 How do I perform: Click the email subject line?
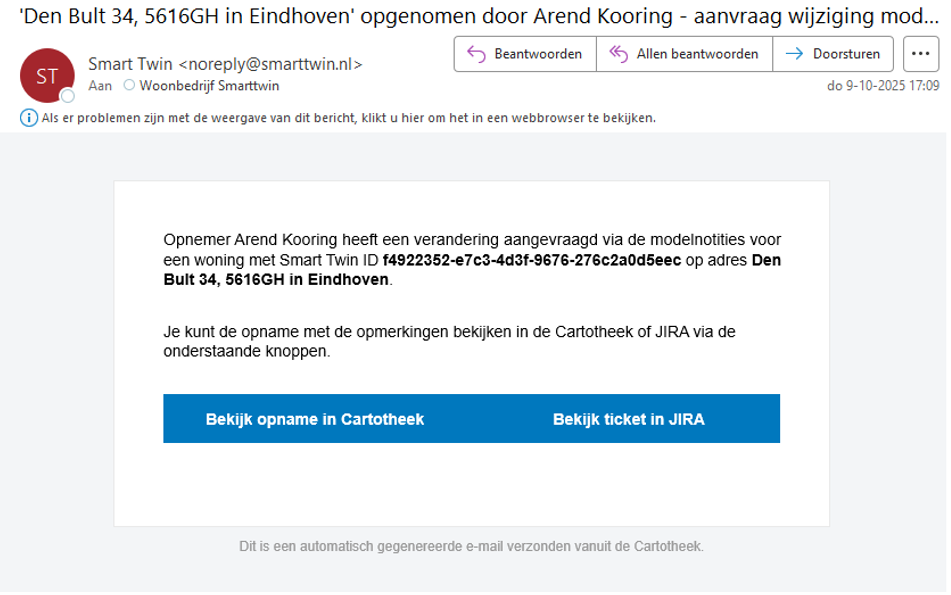(x=470, y=17)
